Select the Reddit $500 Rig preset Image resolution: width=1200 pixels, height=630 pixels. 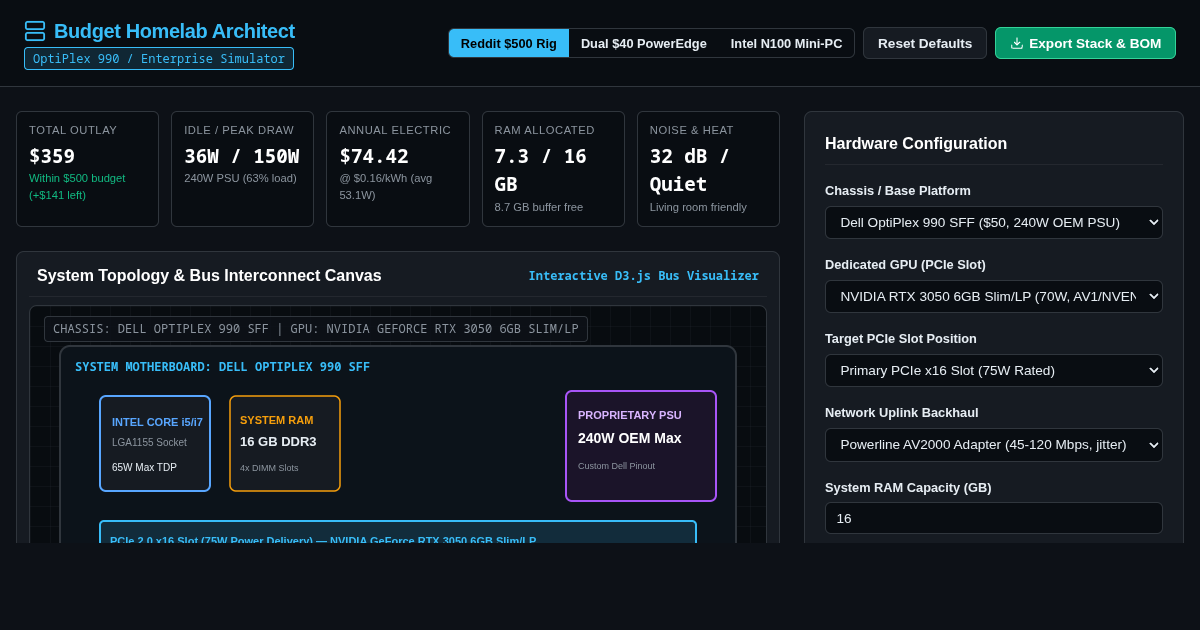[509, 43]
